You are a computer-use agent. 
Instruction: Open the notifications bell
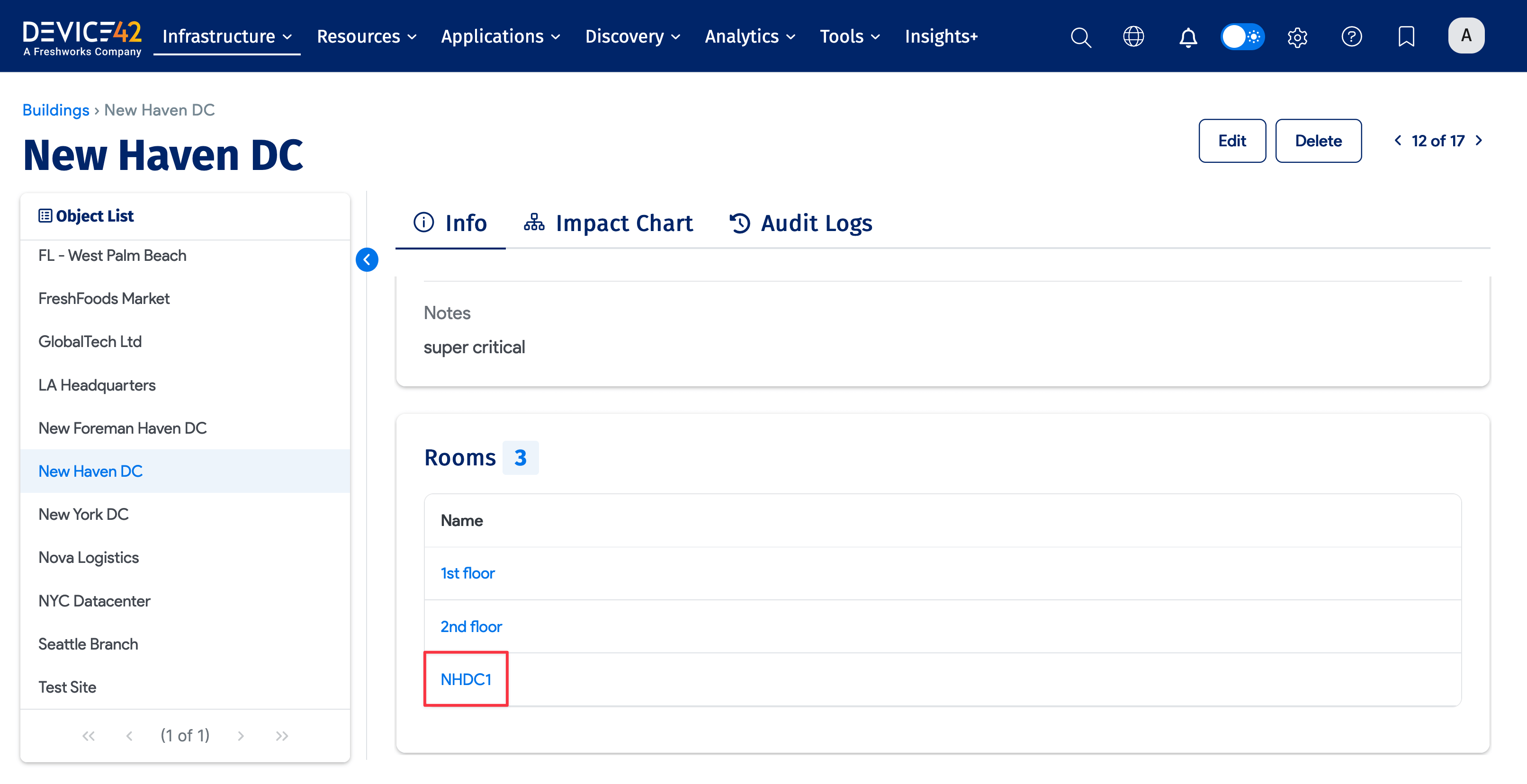tap(1187, 37)
